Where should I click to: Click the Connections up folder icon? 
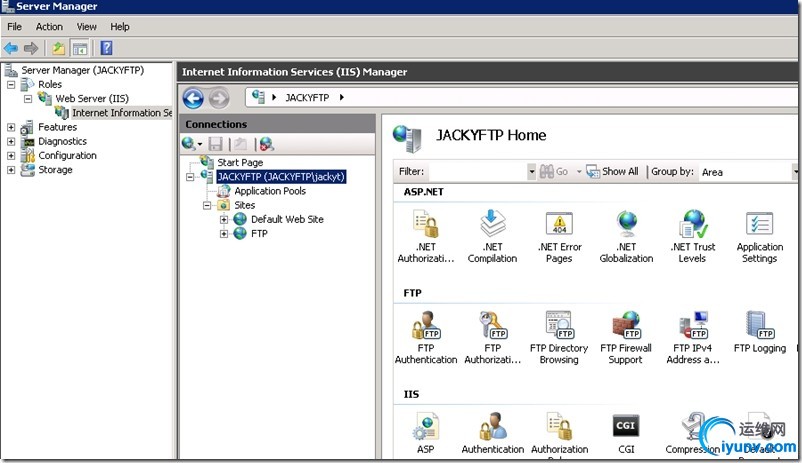coord(240,144)
